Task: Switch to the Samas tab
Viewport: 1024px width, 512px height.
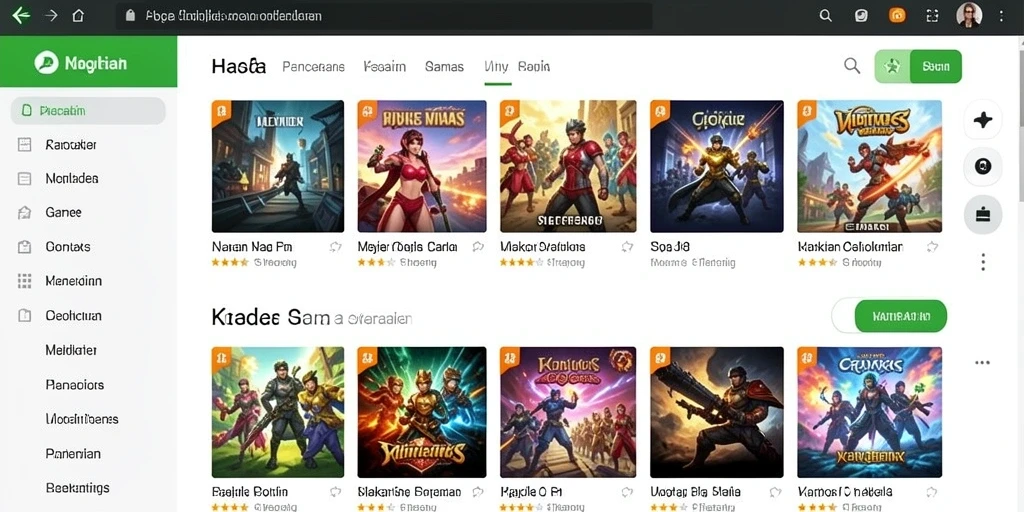Action: pyautogui.click(x=444, y=67)
